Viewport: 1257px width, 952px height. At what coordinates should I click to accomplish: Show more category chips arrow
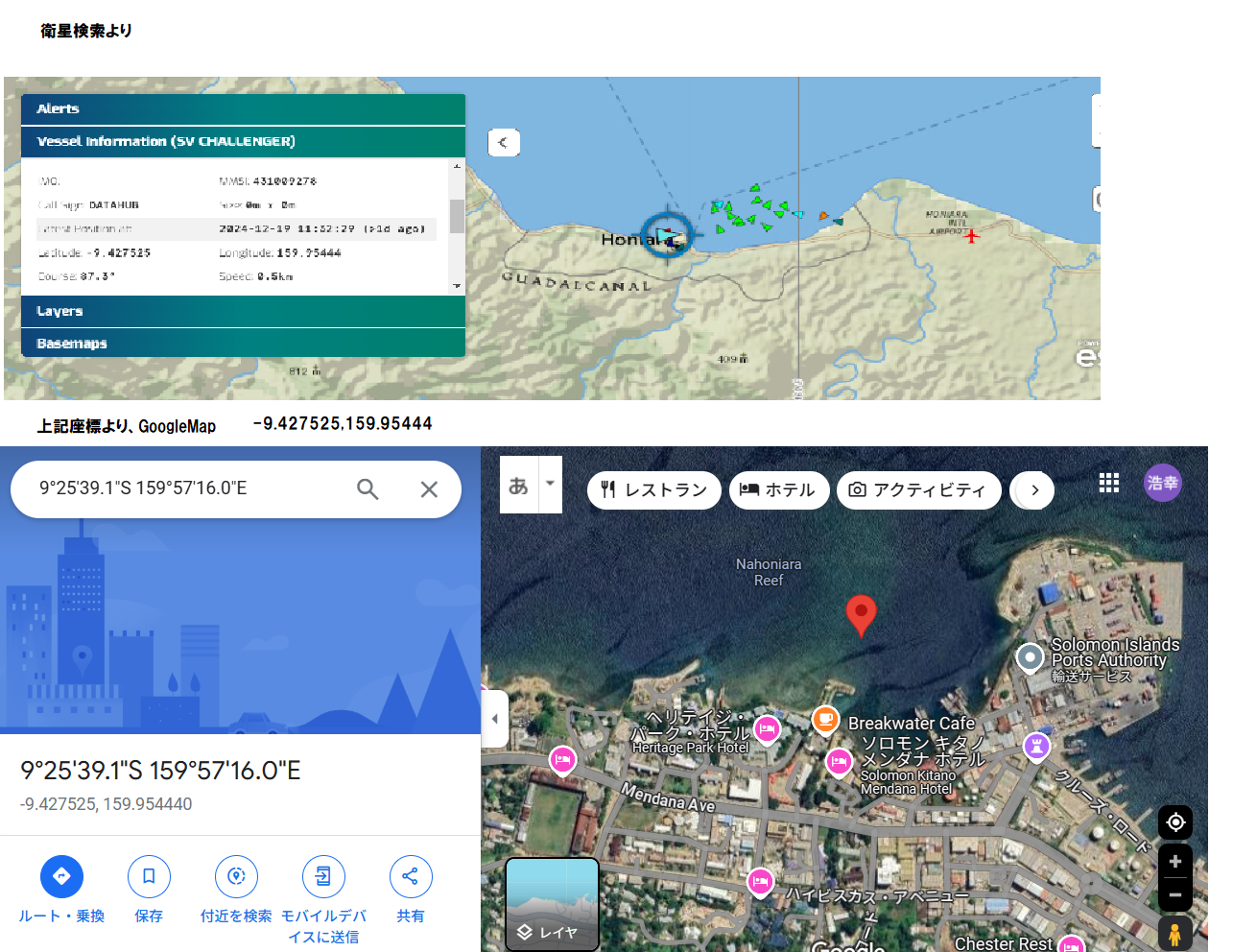[1034, 489]
